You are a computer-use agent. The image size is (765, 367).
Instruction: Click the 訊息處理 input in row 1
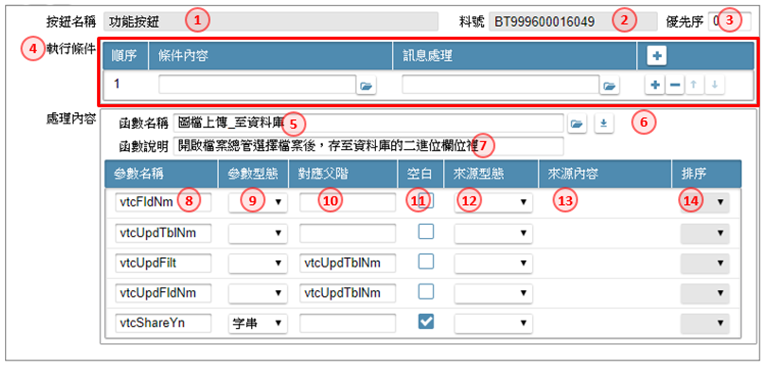coord(500,85)
